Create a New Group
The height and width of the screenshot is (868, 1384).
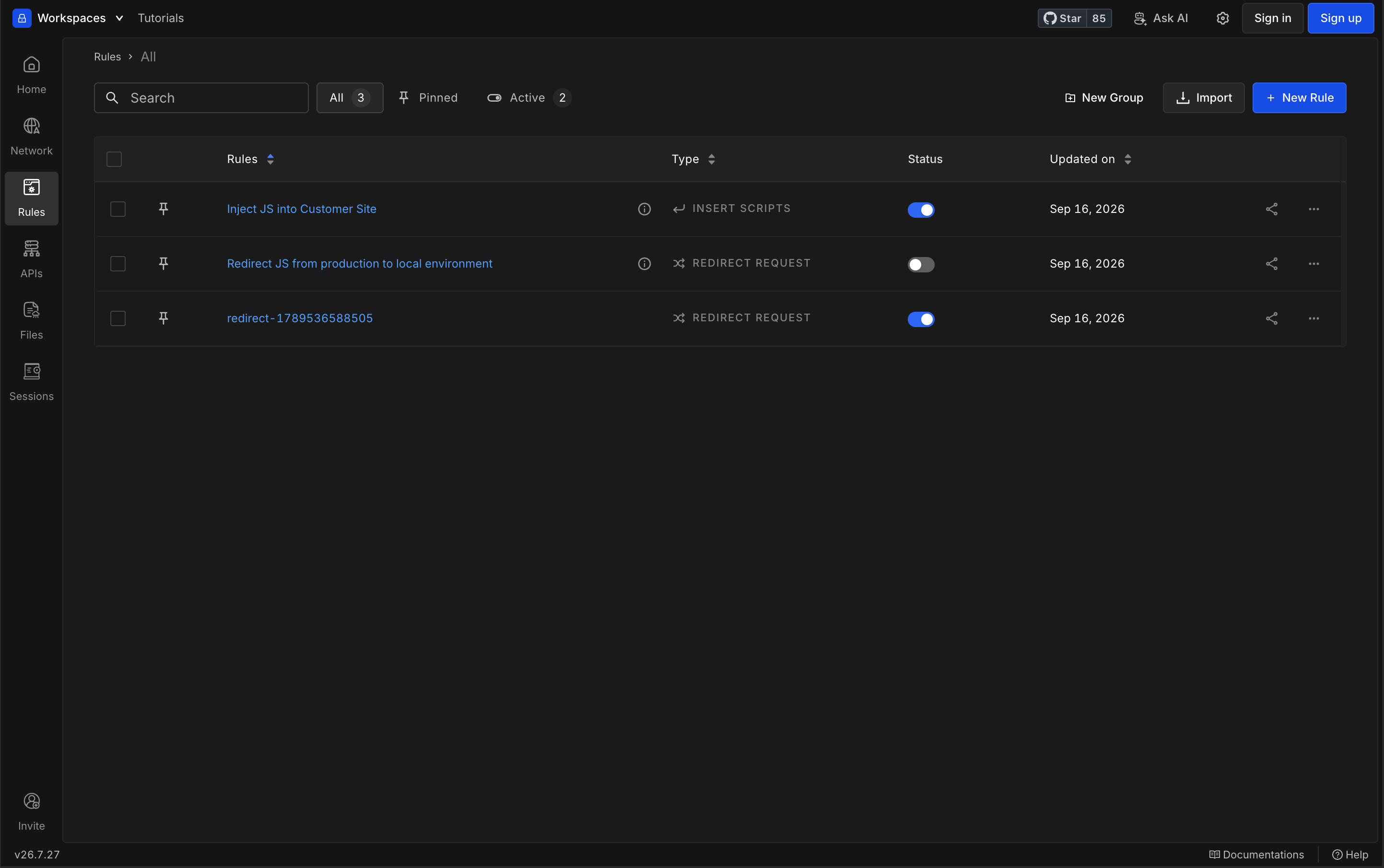coord(1103,98)
